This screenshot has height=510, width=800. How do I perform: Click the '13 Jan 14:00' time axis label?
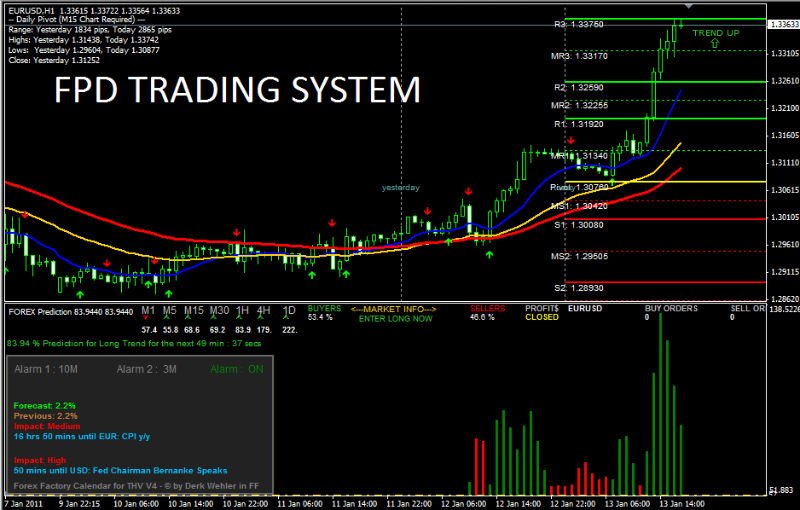click(682, 504)
